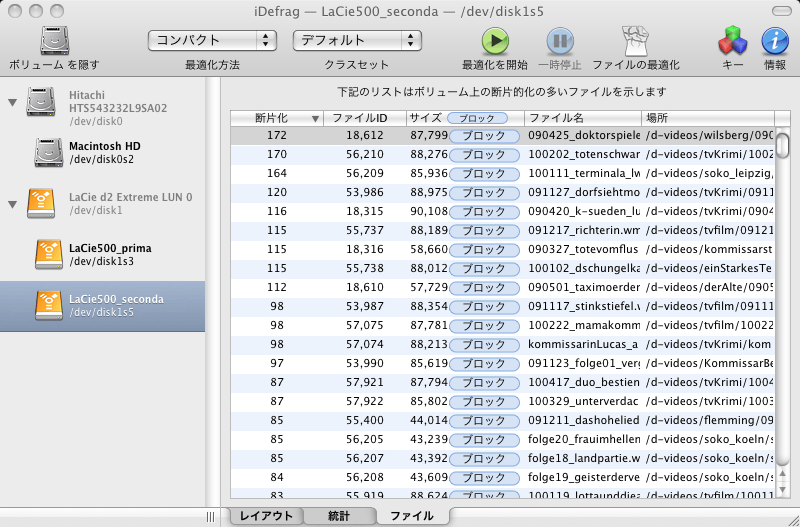Switch to the ファイル tab
This screenshot has height=527, width=800.
[x=412, y=516]
